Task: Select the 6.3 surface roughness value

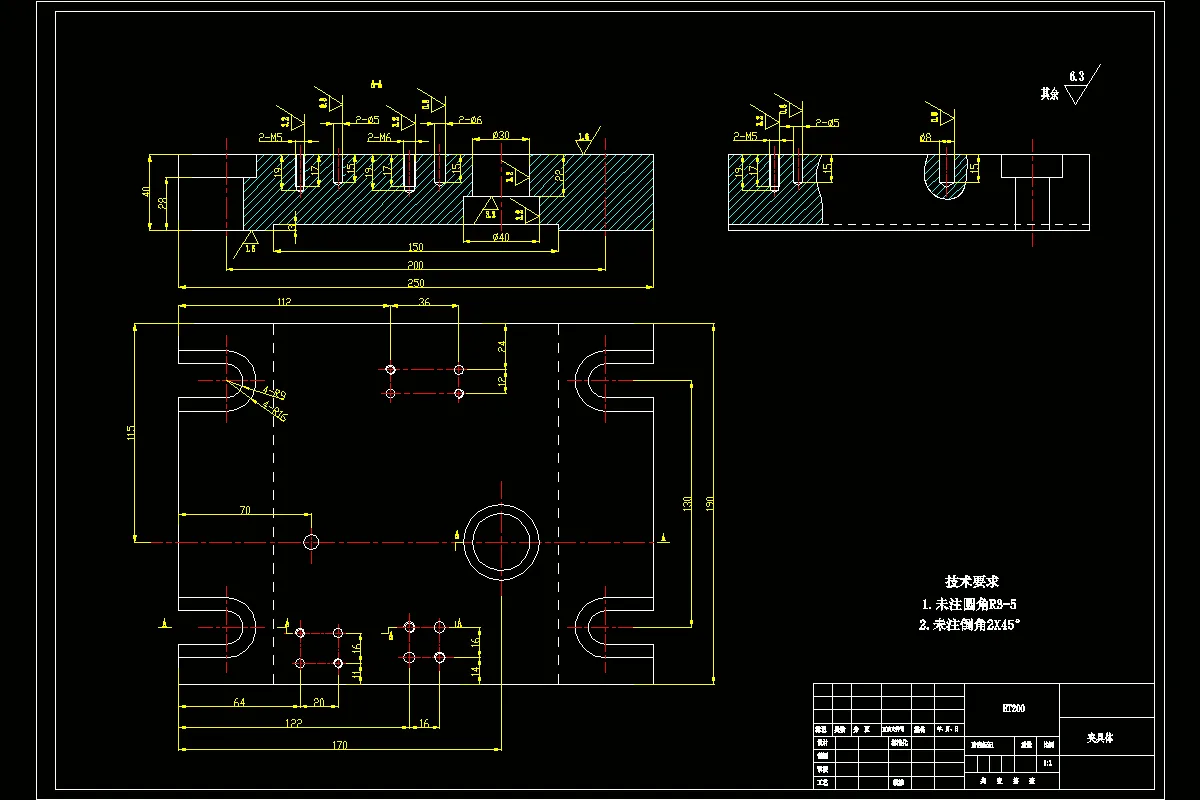Action: click(x=1077, y=76)
